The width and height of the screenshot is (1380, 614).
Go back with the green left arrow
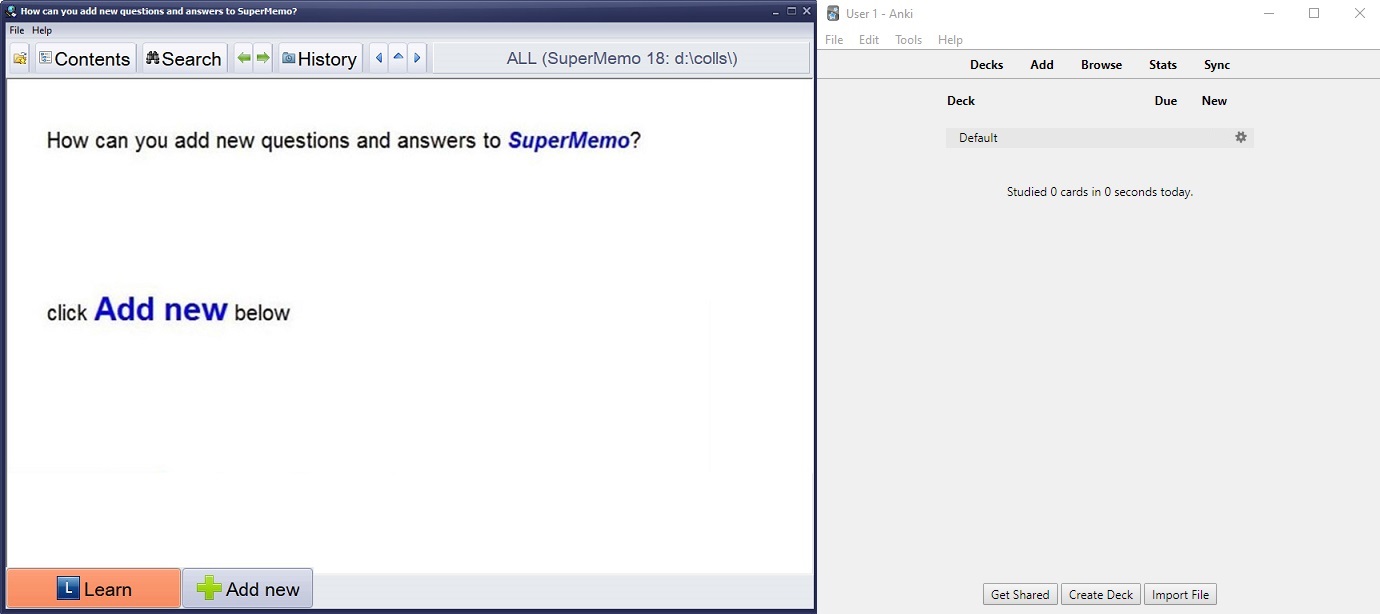(244, 58)
